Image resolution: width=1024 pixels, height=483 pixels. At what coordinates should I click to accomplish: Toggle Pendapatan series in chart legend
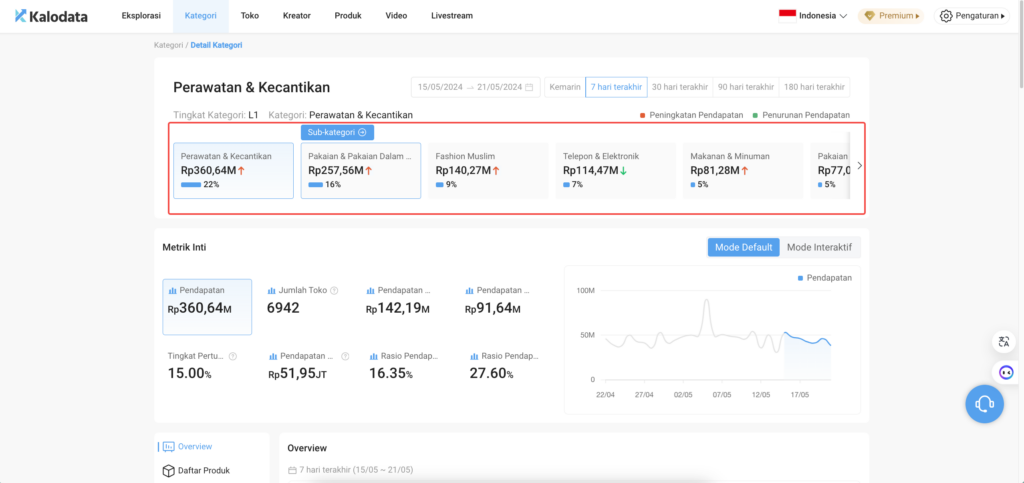click(x=825, y=277)
